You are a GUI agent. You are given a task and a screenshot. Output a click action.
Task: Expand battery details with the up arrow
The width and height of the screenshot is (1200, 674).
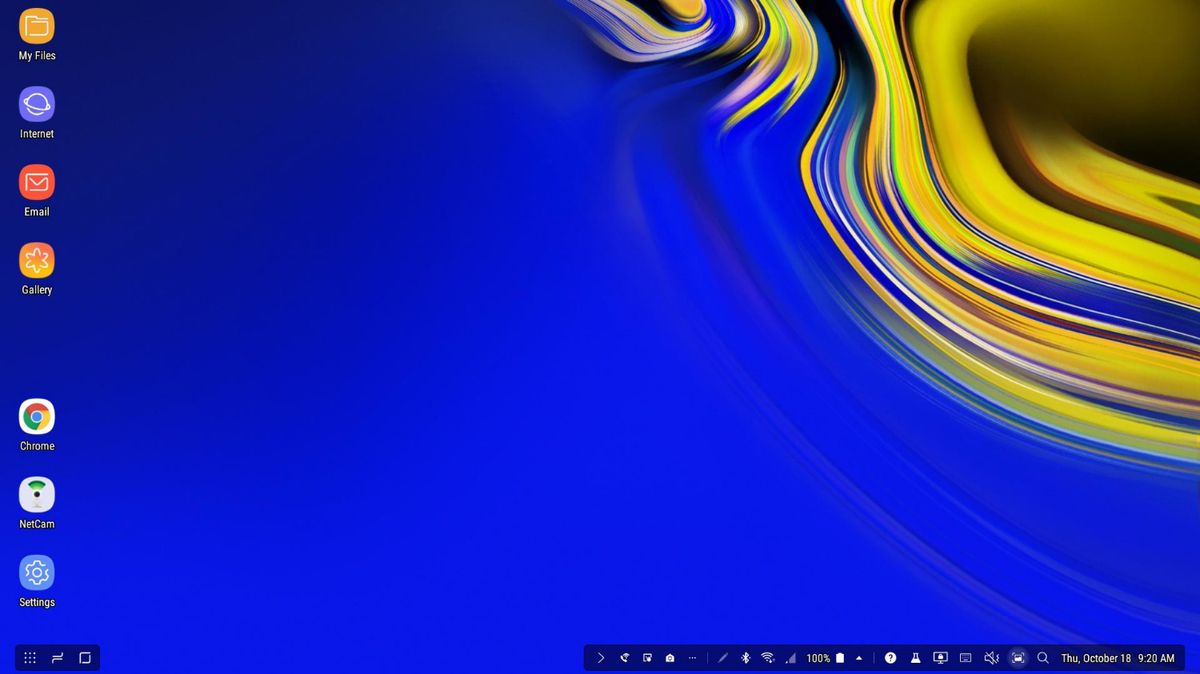(858, 657)
